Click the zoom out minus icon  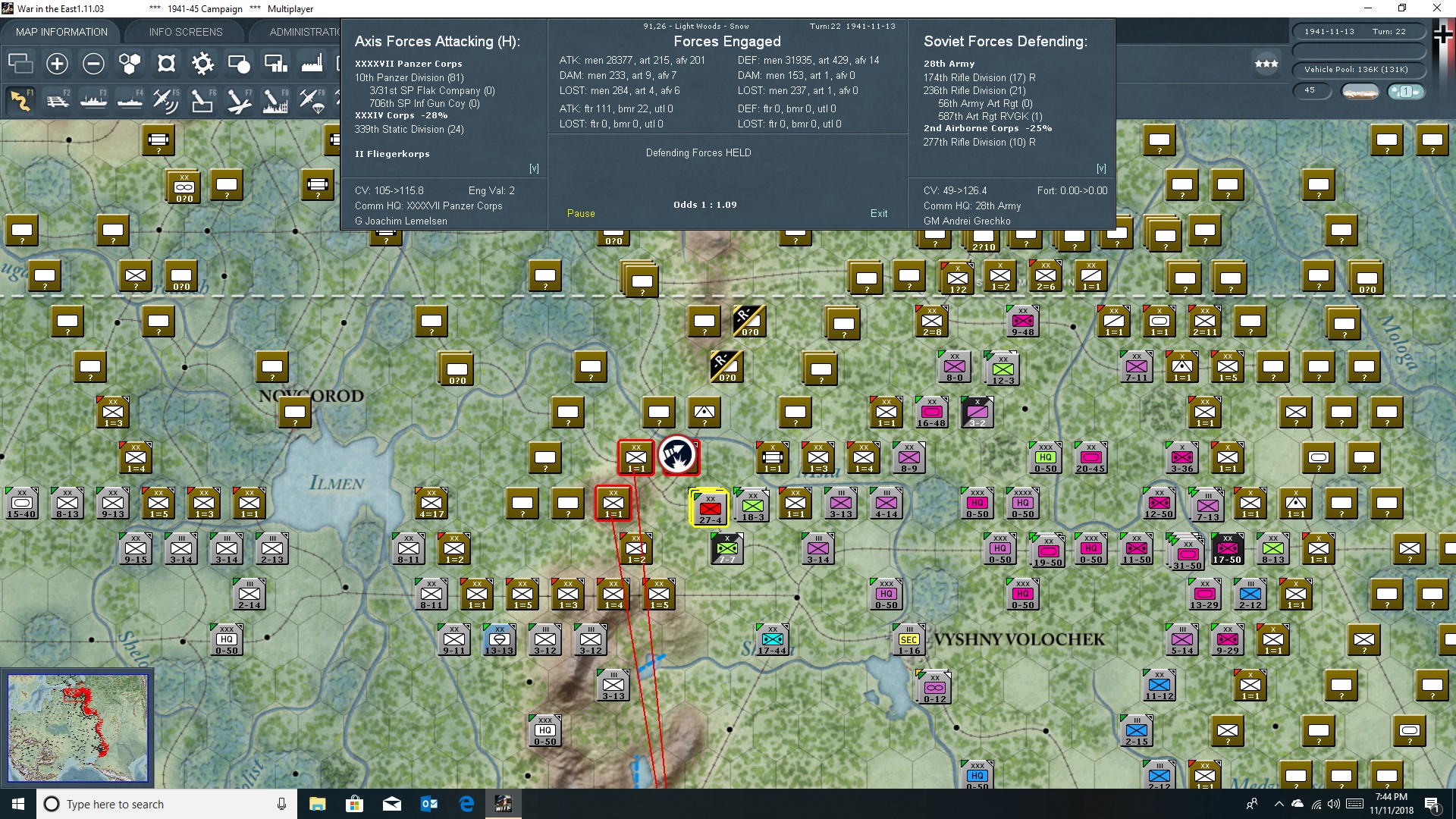point(93,64)
